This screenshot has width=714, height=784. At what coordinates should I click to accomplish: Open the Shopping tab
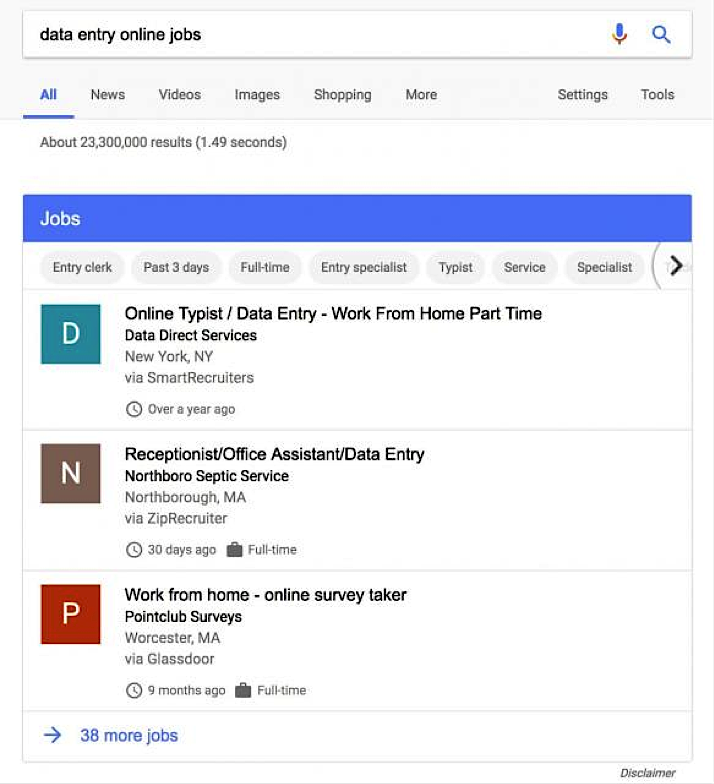[343, 94]
